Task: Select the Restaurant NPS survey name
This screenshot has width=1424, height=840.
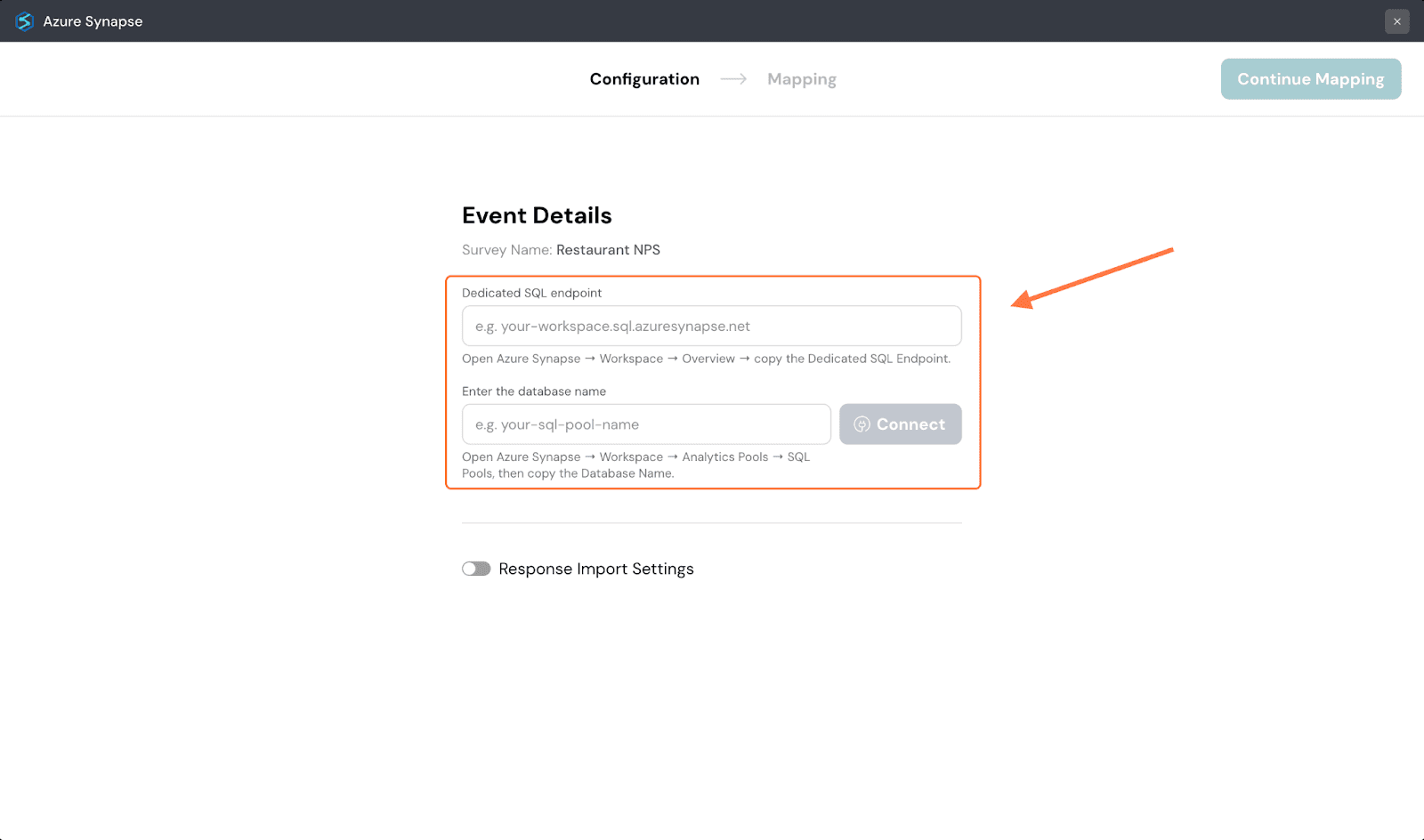Action: [x=608, y=250]
